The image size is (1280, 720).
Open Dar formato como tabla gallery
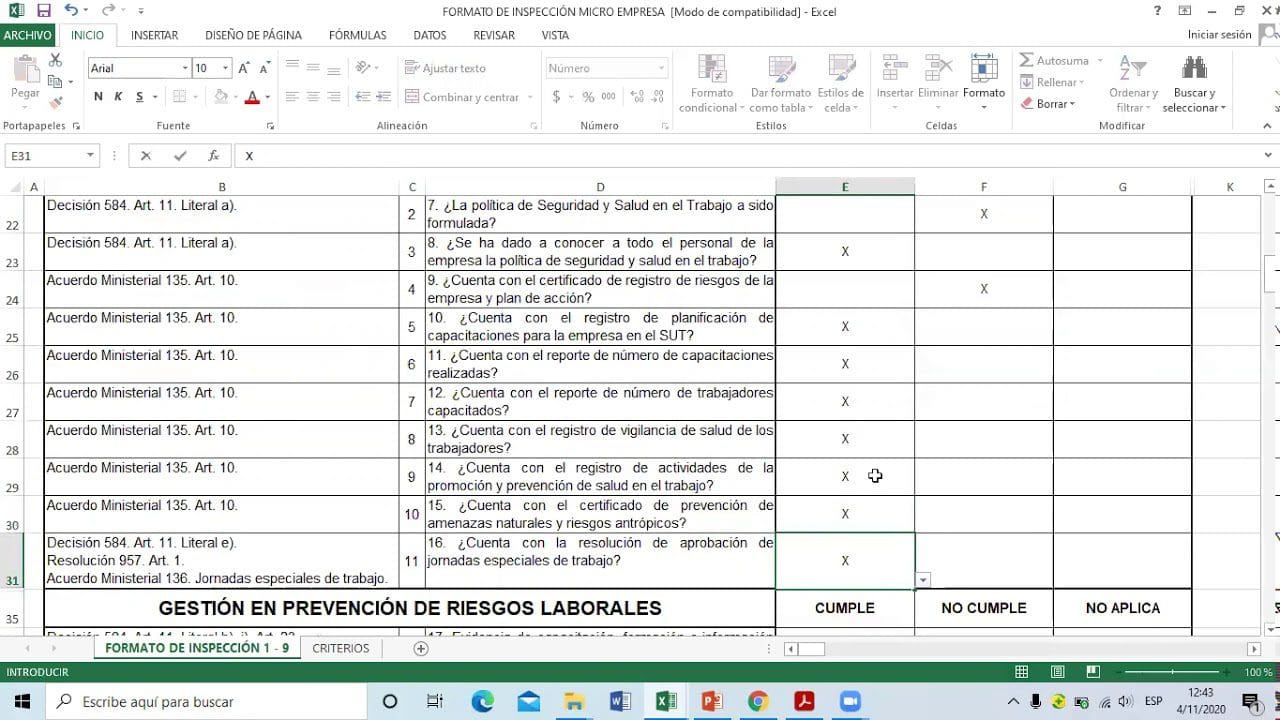[781, 84]
